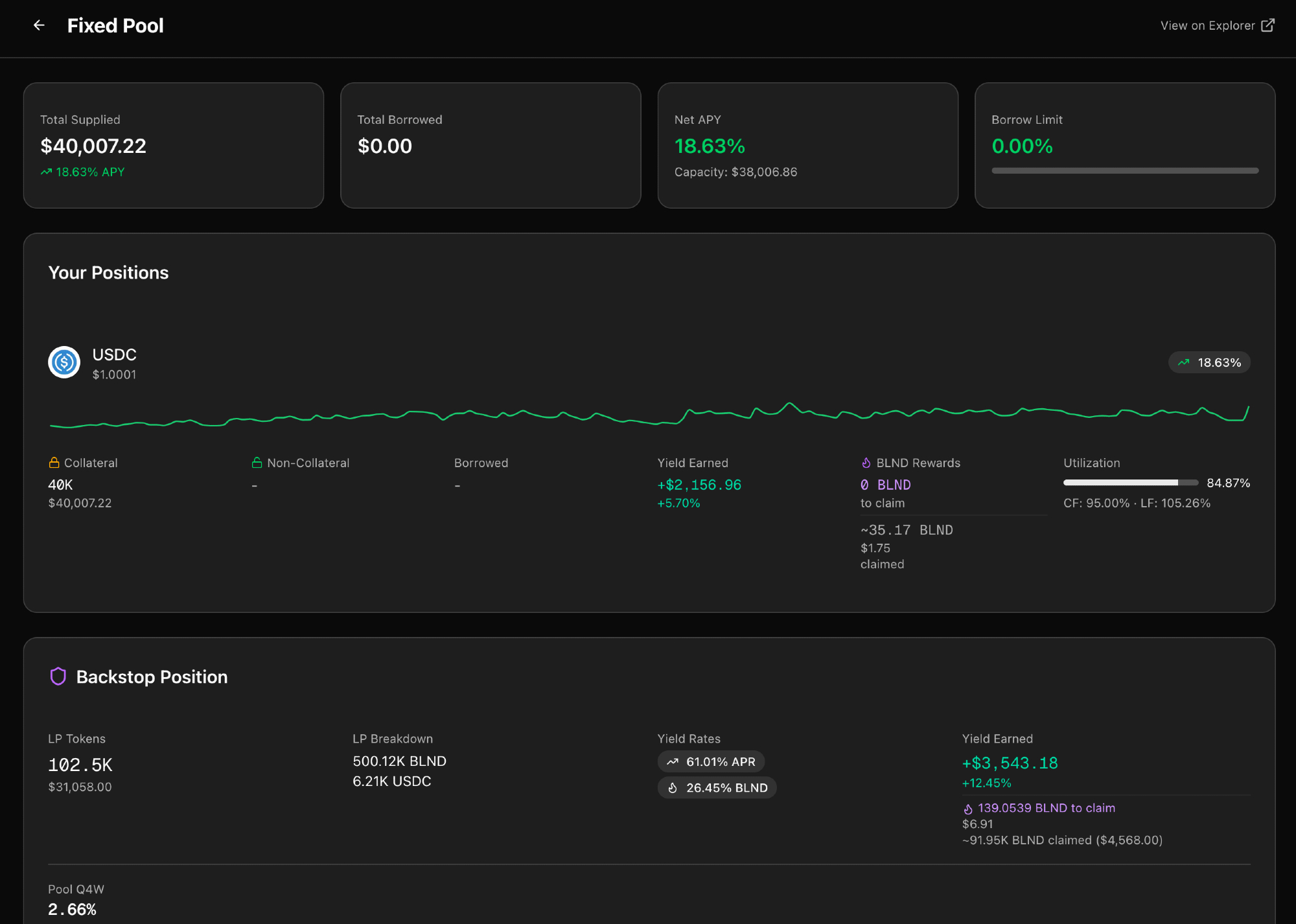Click the 0 BLND to claim amount
The width and height of the screenshot is (1296, 924).
885,485
